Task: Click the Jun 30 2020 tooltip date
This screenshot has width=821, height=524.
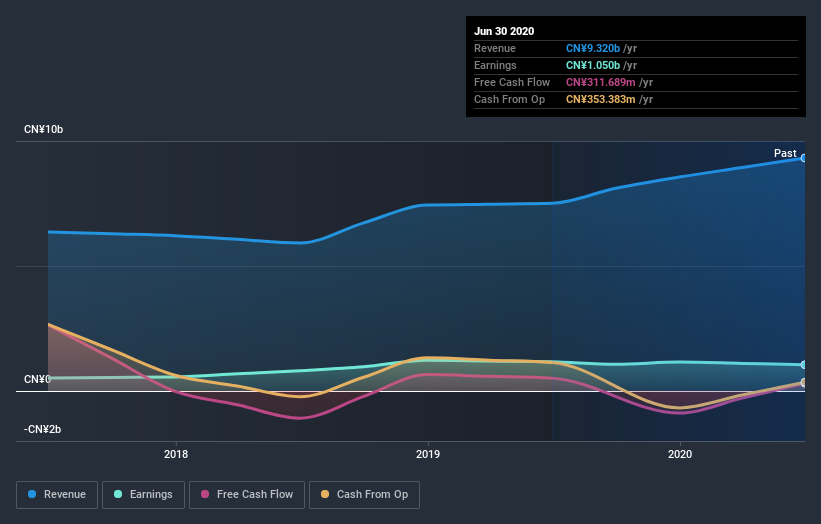Action: click(x=504, y=31)
